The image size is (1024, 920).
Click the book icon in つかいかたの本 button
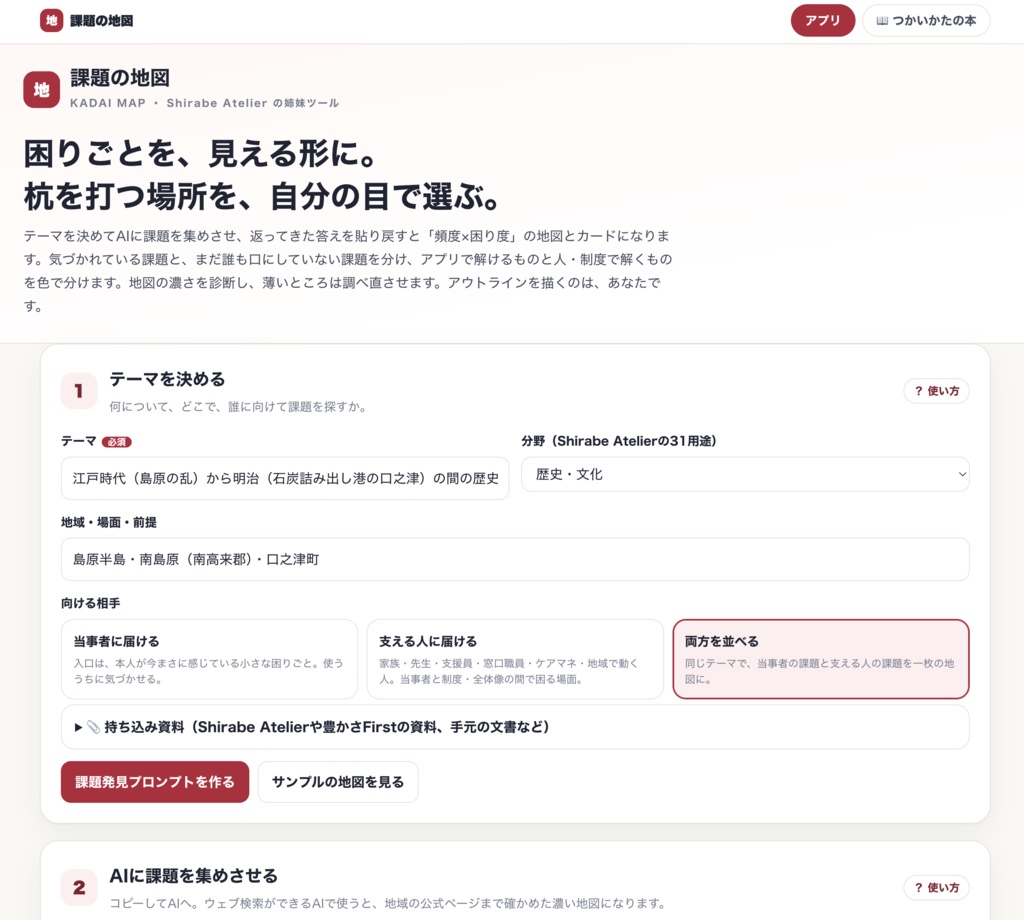882,21
